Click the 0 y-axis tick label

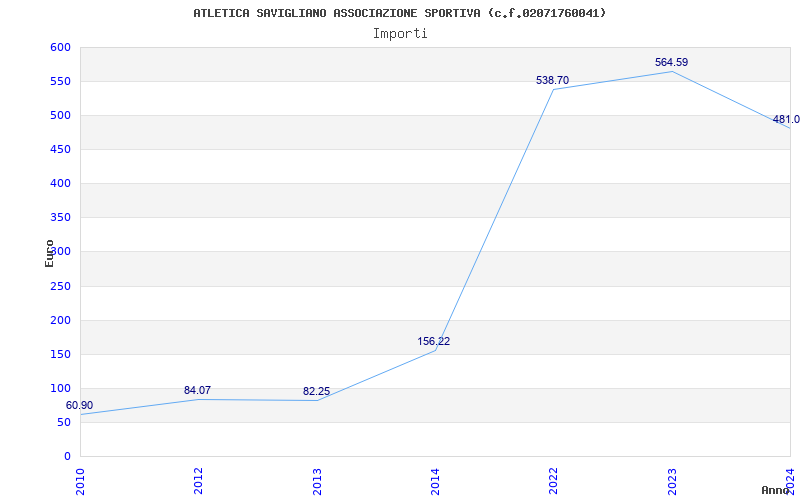coord(67,457)
